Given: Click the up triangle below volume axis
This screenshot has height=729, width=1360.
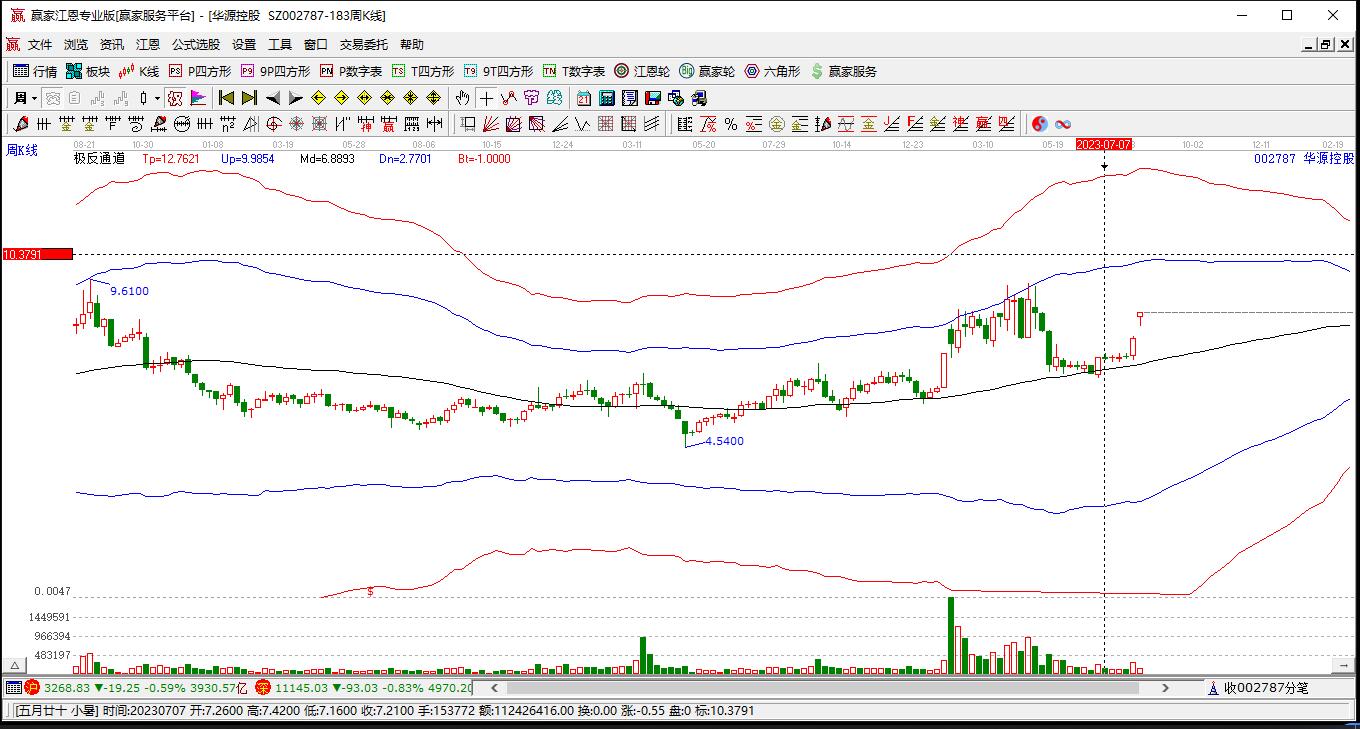Looking at the screenshot, I should [15, 665].
